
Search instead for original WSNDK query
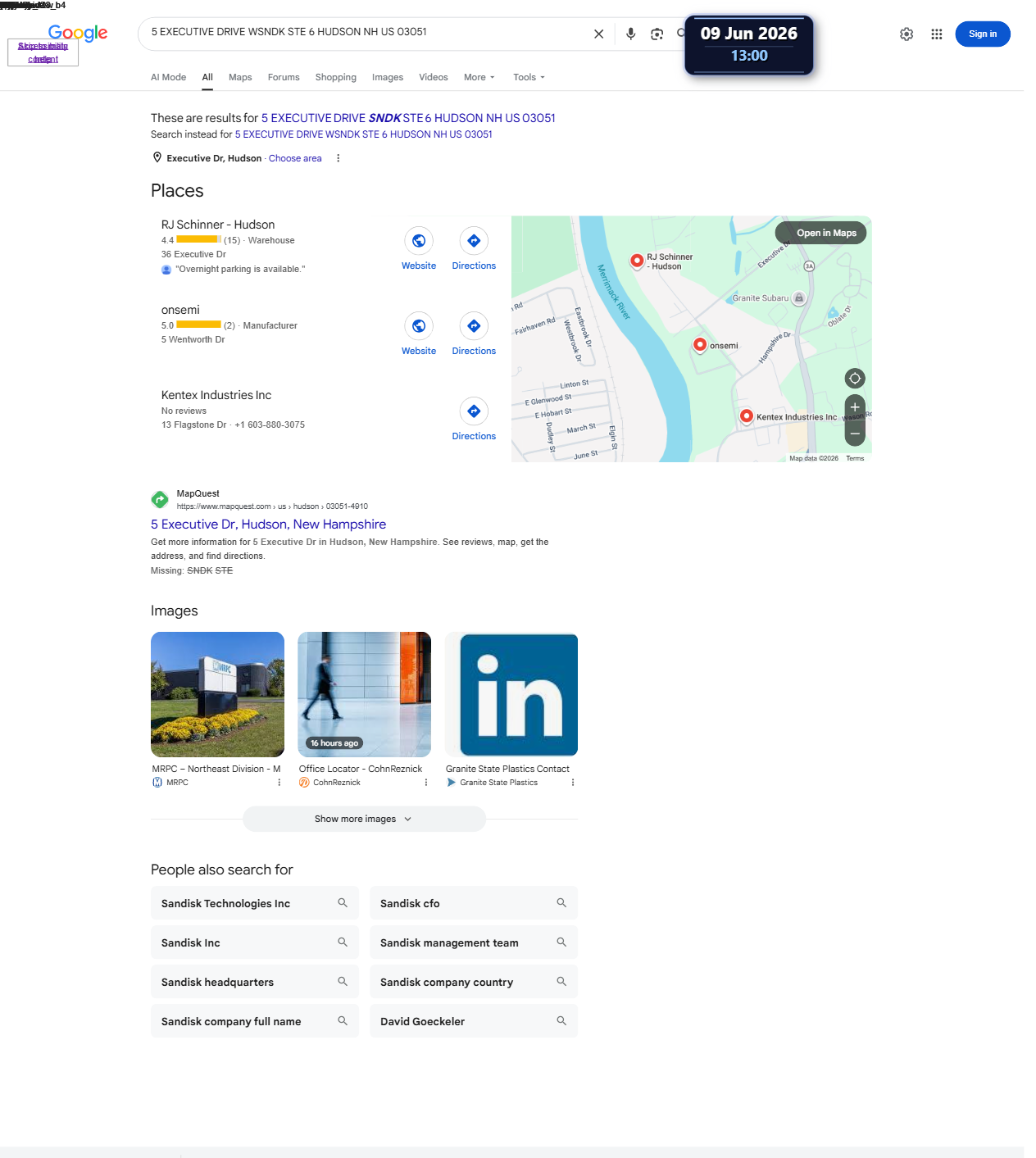tap(364, 134)
